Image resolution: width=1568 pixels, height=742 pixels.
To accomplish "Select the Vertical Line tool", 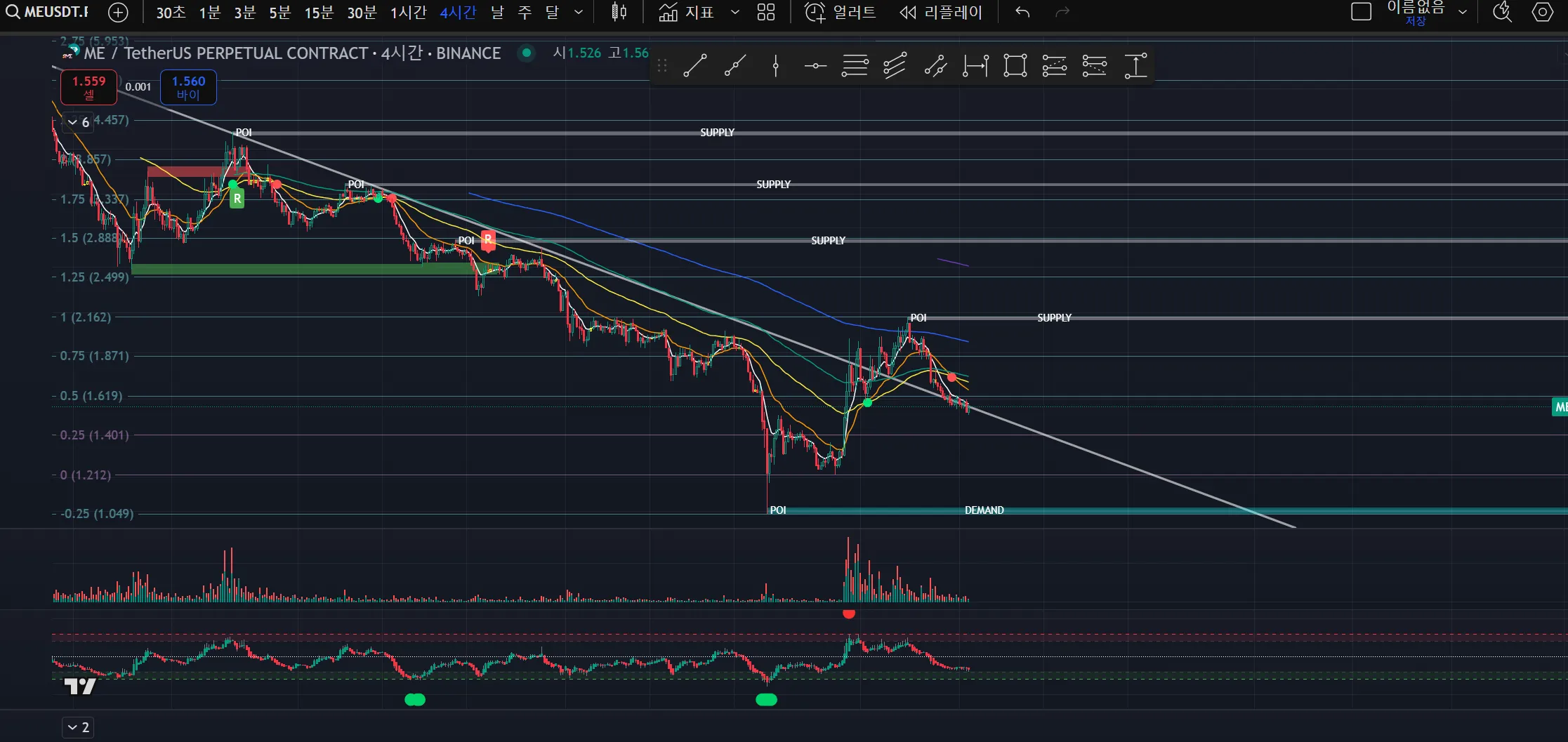I will (775, 66).
